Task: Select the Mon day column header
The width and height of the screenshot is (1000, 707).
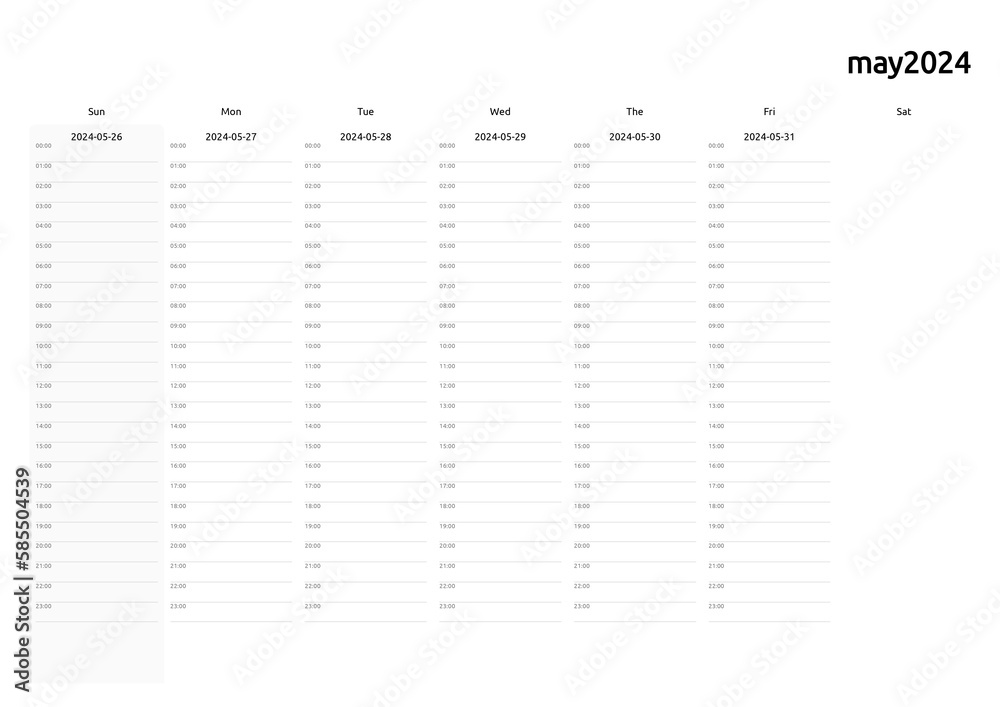Action: 231,112
